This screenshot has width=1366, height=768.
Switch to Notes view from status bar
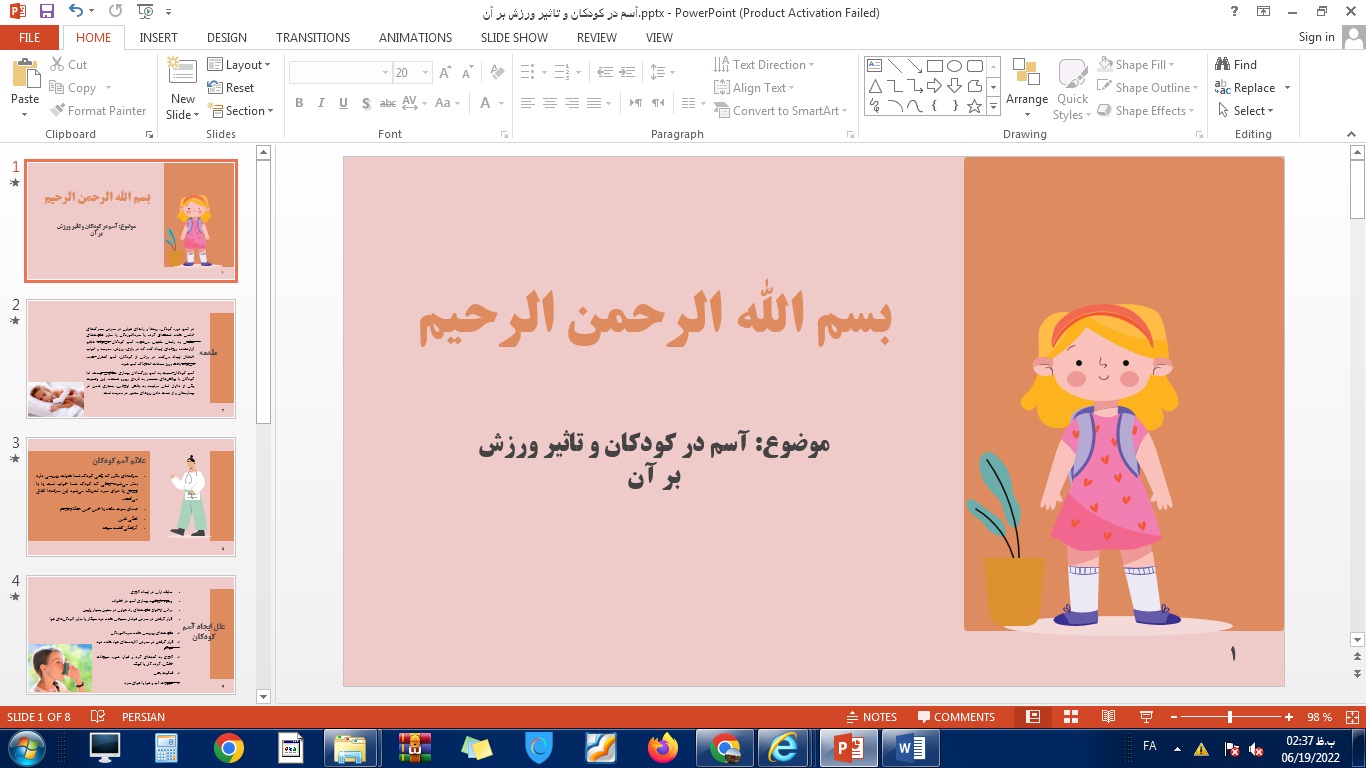point(872,716)
